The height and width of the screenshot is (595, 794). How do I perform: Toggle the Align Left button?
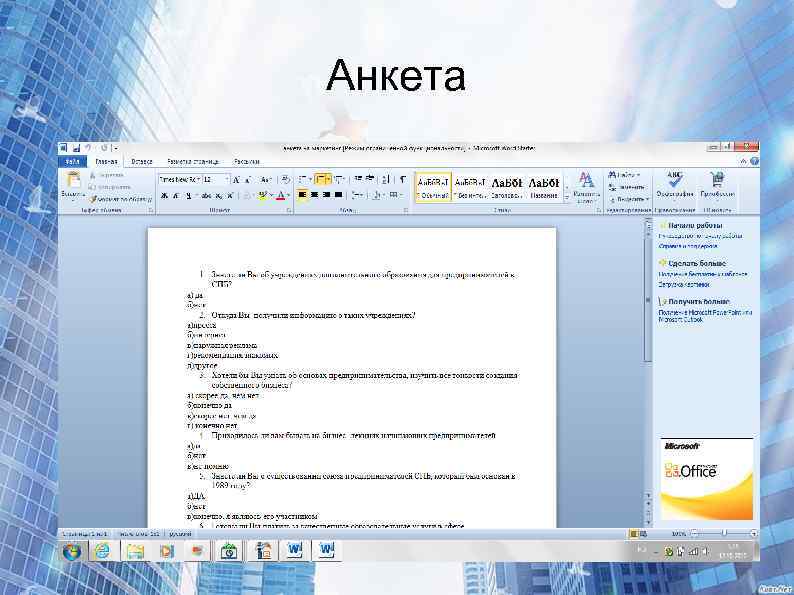(x=302, y=194)
